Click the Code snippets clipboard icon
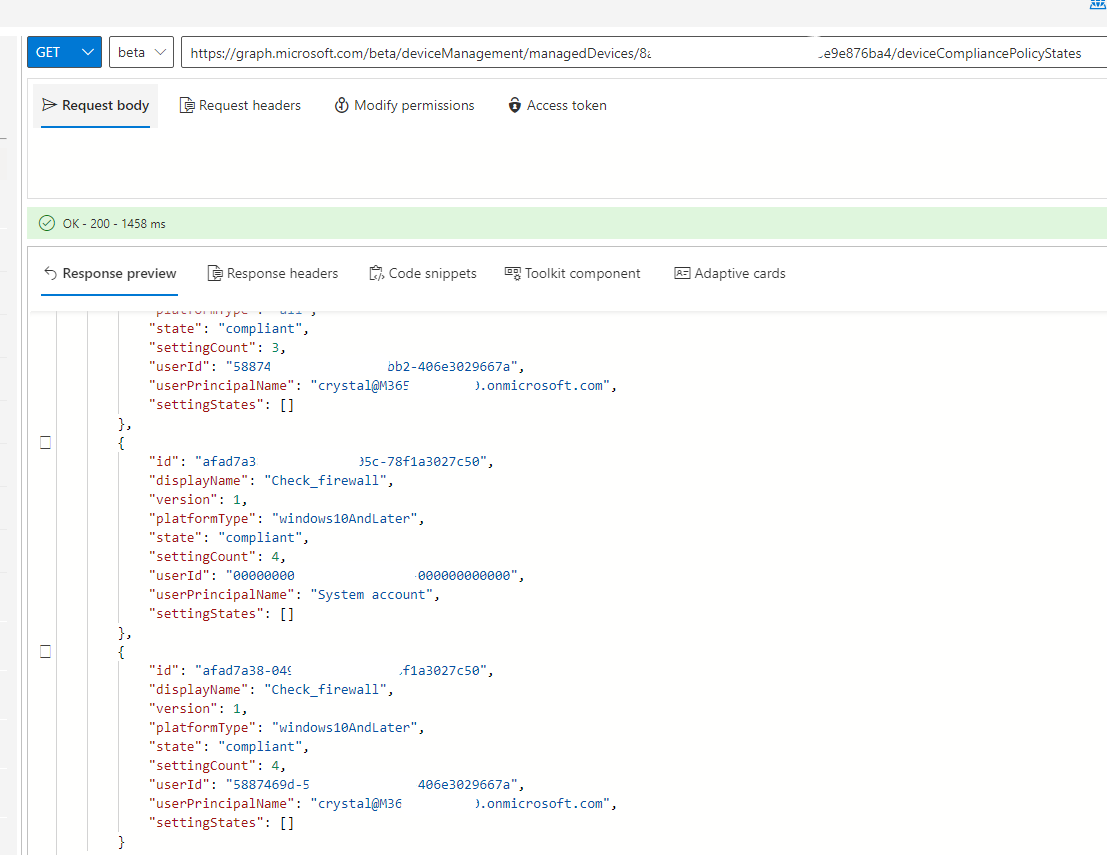1107x855 pixels. (376, 273)
